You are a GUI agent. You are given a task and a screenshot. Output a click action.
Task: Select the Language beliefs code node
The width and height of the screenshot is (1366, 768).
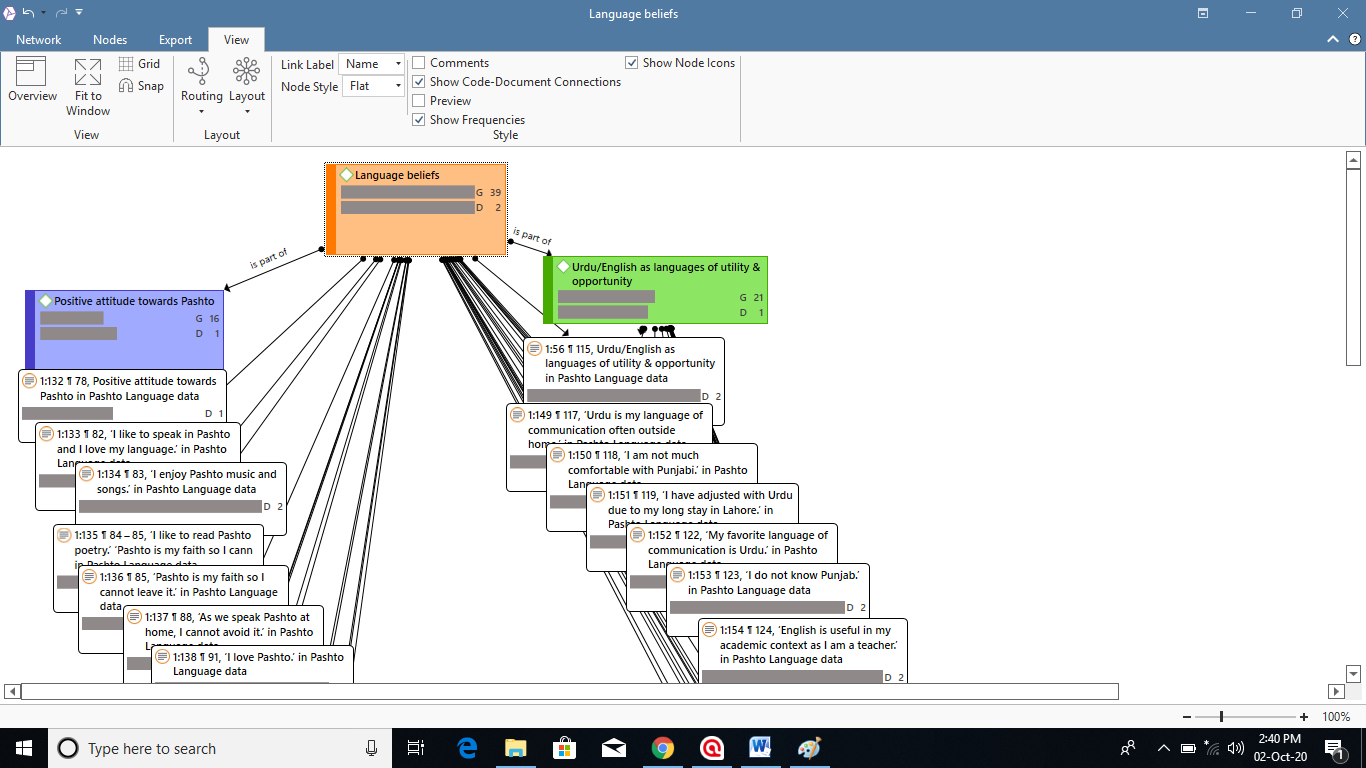click(x=416, y=209)
